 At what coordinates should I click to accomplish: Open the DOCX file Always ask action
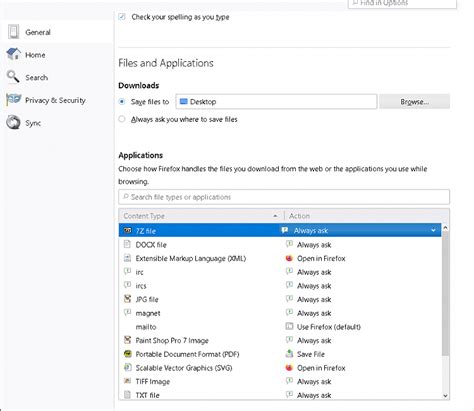pyautogui.click(x=314, y=245)
